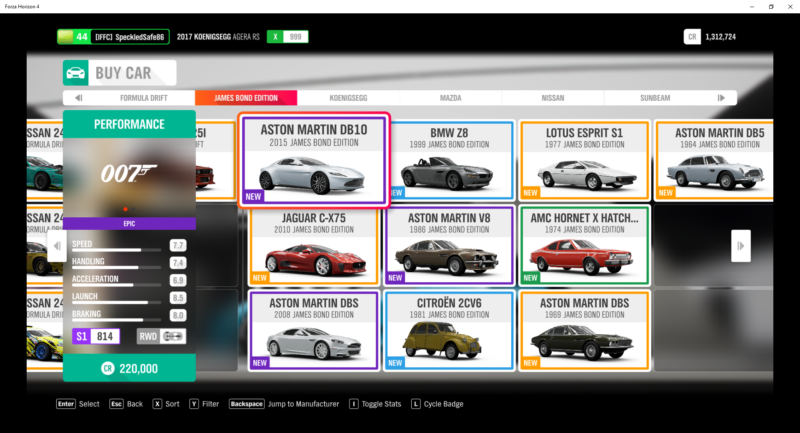Click the CR credits icon at top right

coord(692,37)
